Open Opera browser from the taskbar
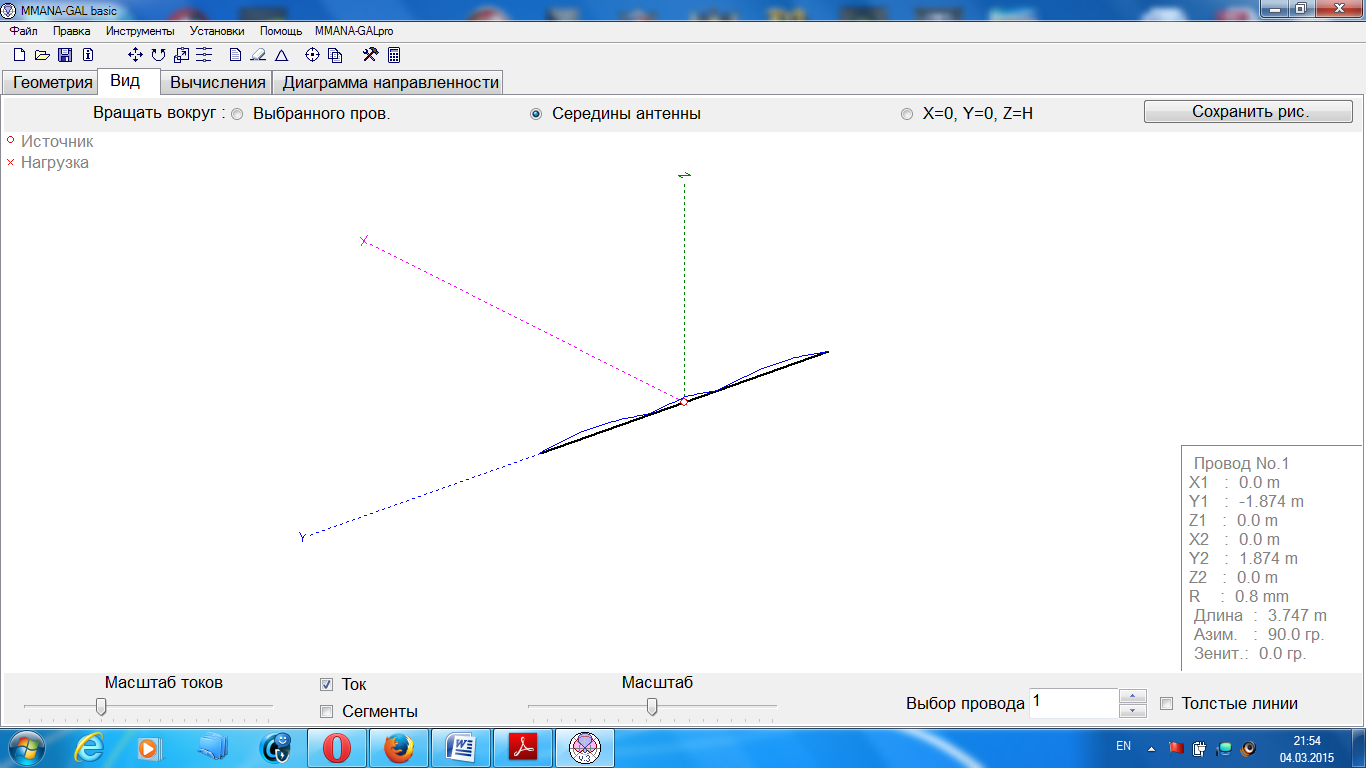Image resolution: width=1366 pixels, height=768 pixels. 337,748
